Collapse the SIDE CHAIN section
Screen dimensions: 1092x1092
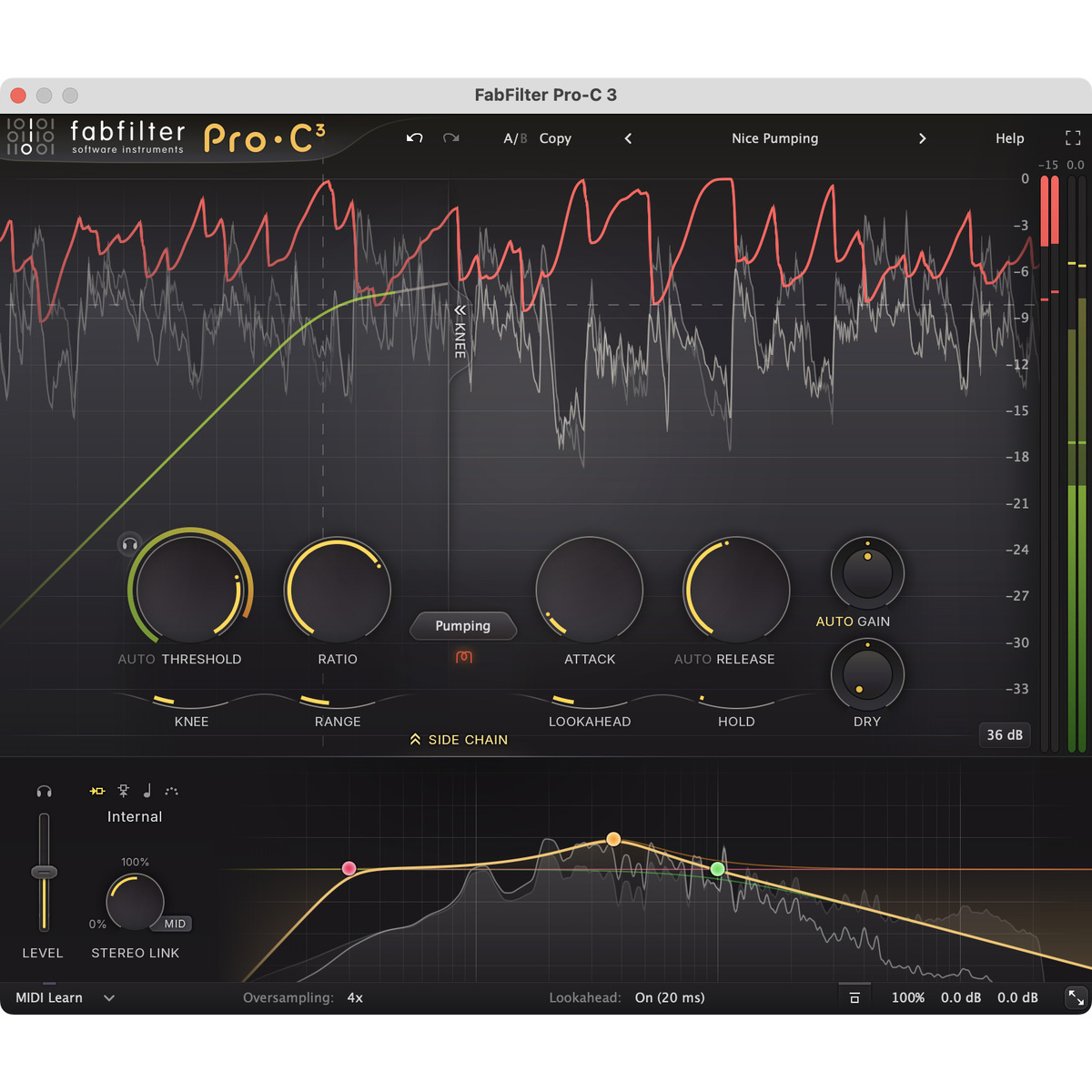tap(459, 740)
